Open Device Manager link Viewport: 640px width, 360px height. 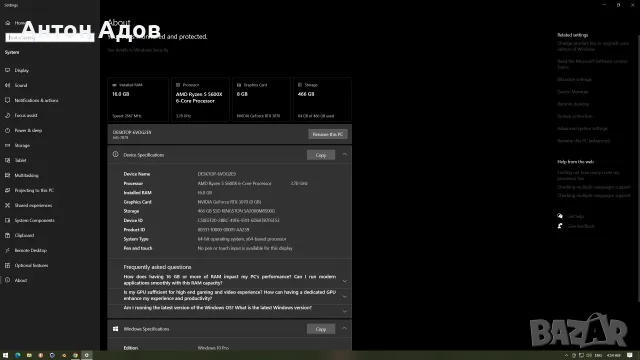pyautogui.click(x=573, y=92)
